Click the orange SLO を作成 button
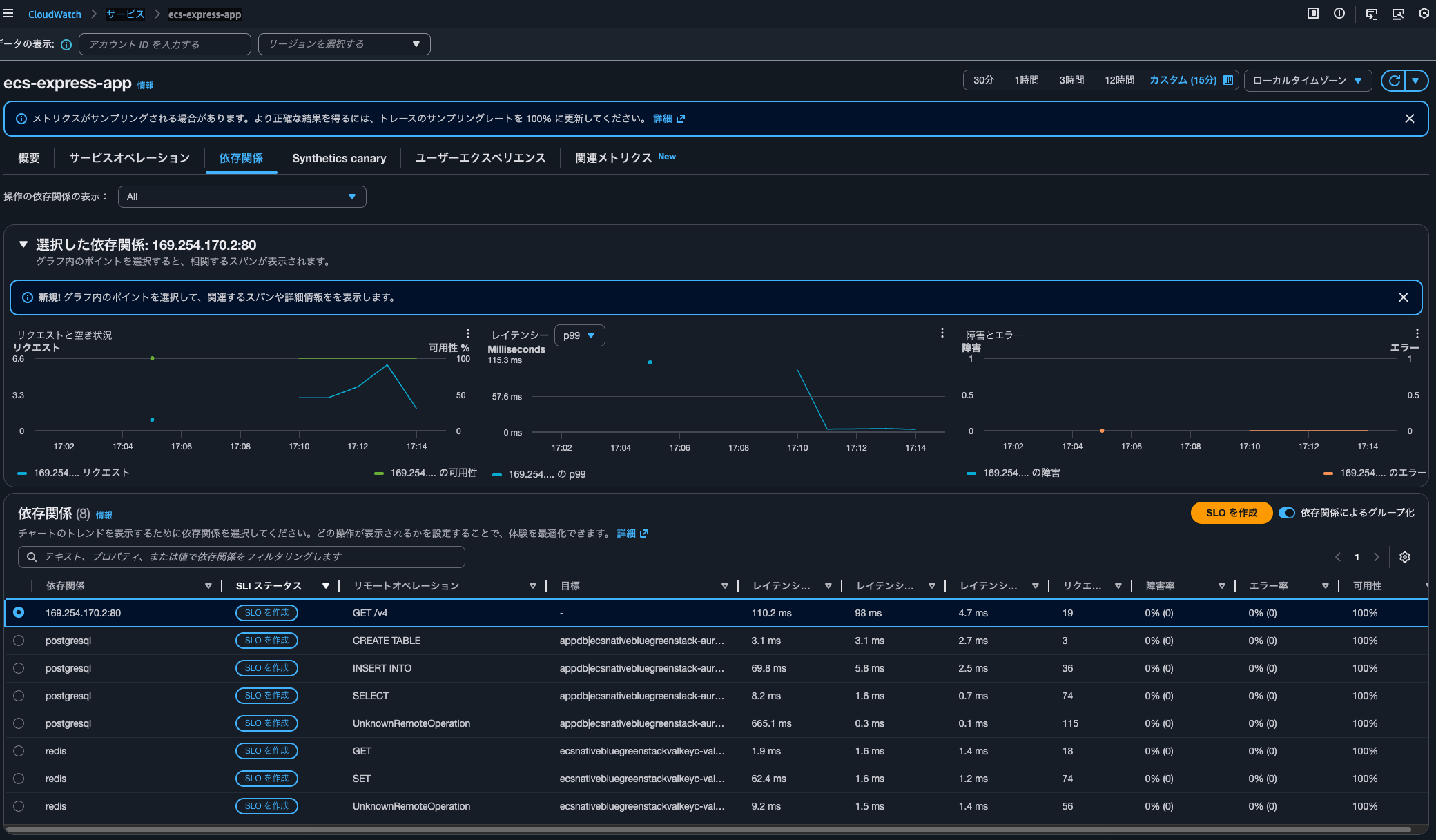Viewport: 1436px width, 840px height. pos(1231,513)
